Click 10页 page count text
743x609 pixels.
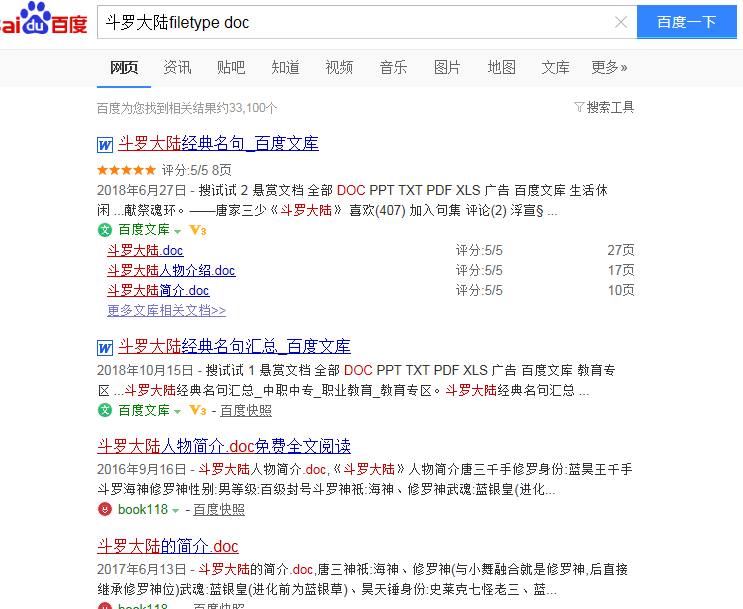point(621,290)
